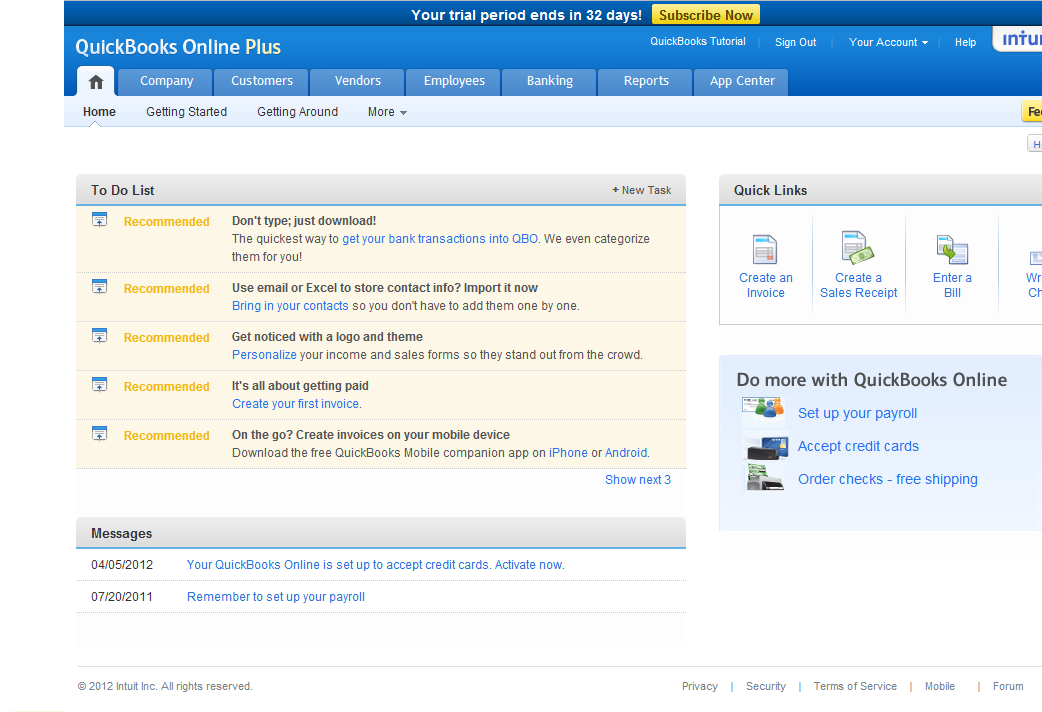Viewport: 1042px width, 712px height.
Task: Click the 'Accept credit cards' link
Action: click(858, 446)
